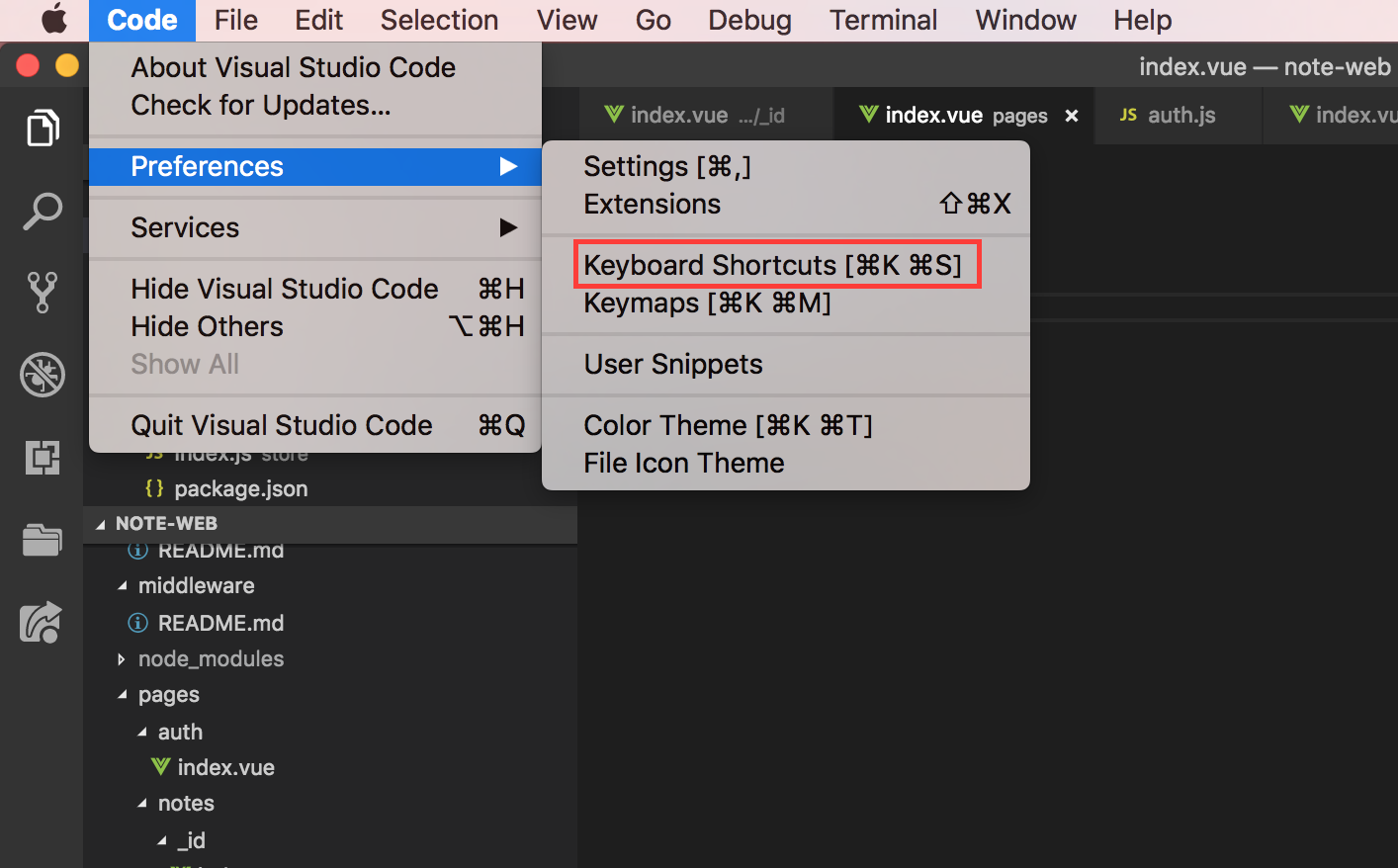Image resolution: width=1398 pixels, height=868 pixels.
Task: Open the Window menu
Action: point(1025,20)
